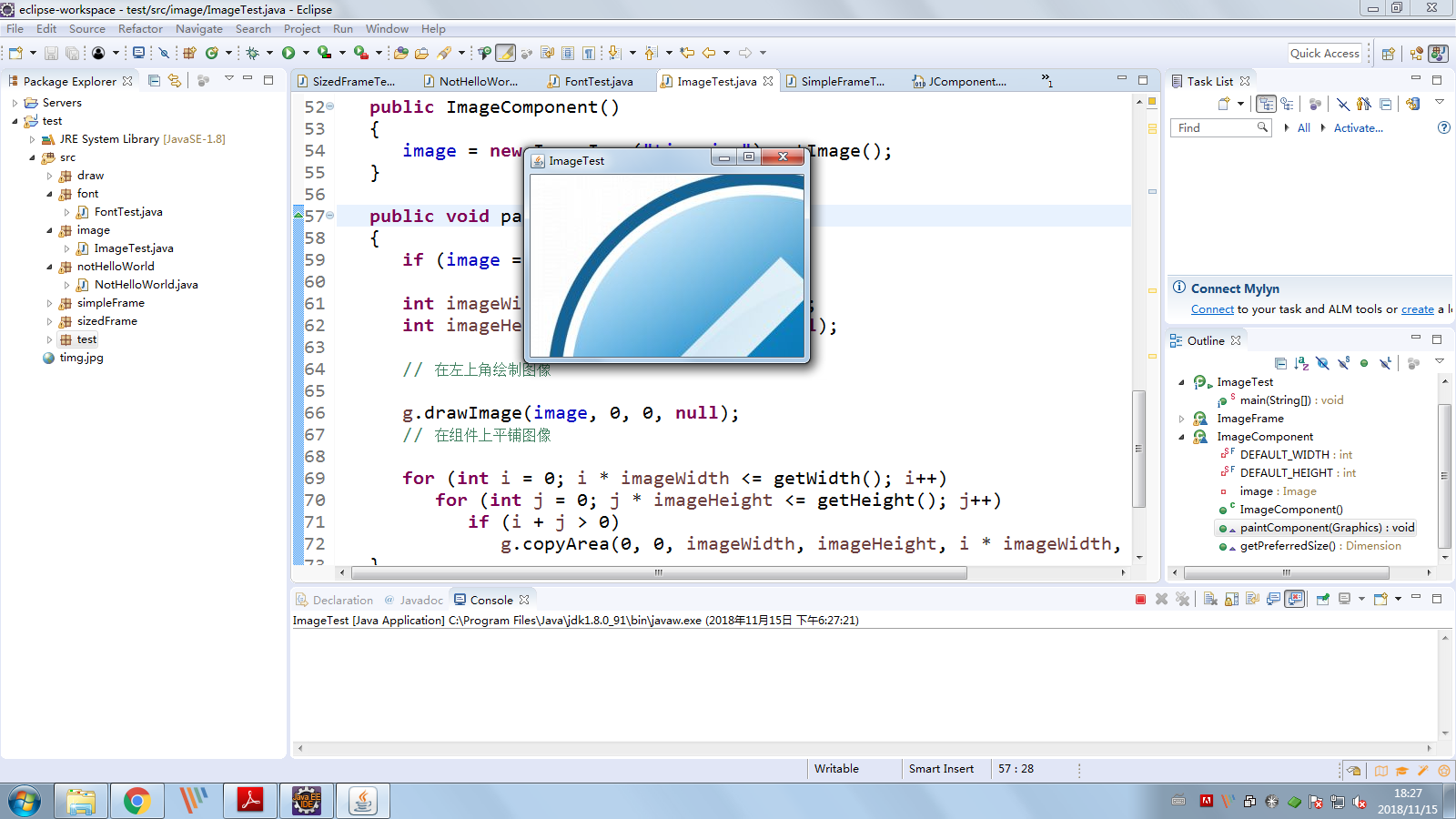Click Adobe Reader taskbar icon
1456x819 pixels.
pyautogui.click(x=250, y=801)
